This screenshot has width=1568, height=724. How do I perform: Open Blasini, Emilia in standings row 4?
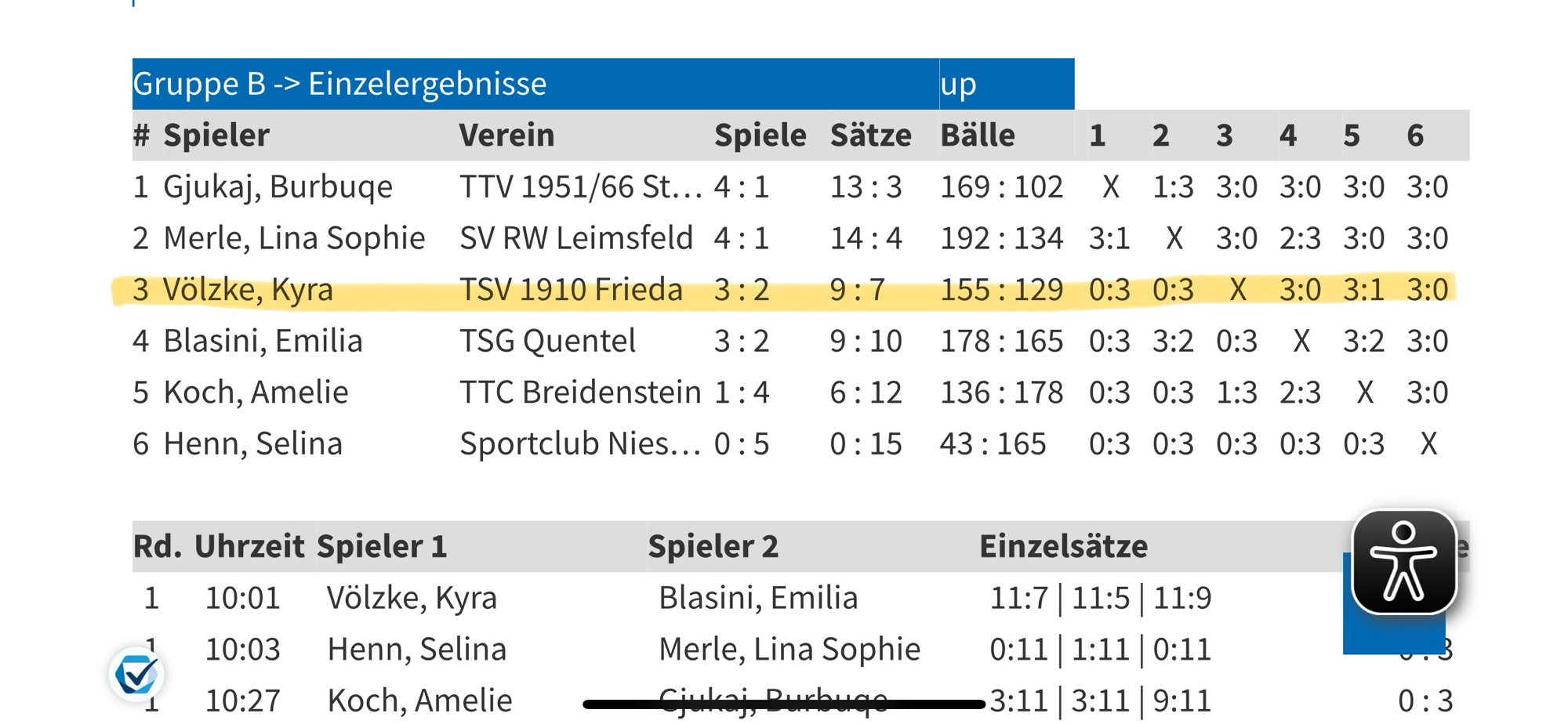point(263,341)
